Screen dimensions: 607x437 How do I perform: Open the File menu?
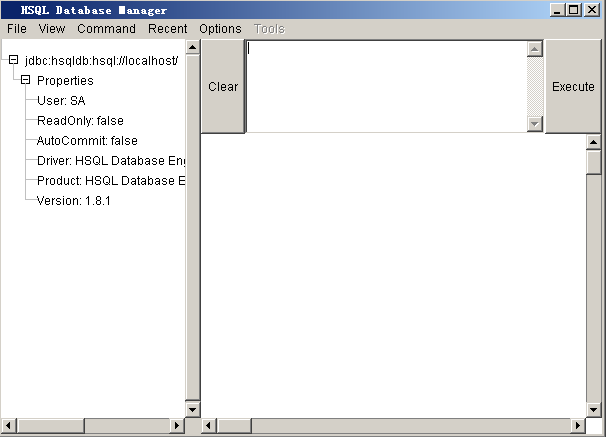(17, 29)
